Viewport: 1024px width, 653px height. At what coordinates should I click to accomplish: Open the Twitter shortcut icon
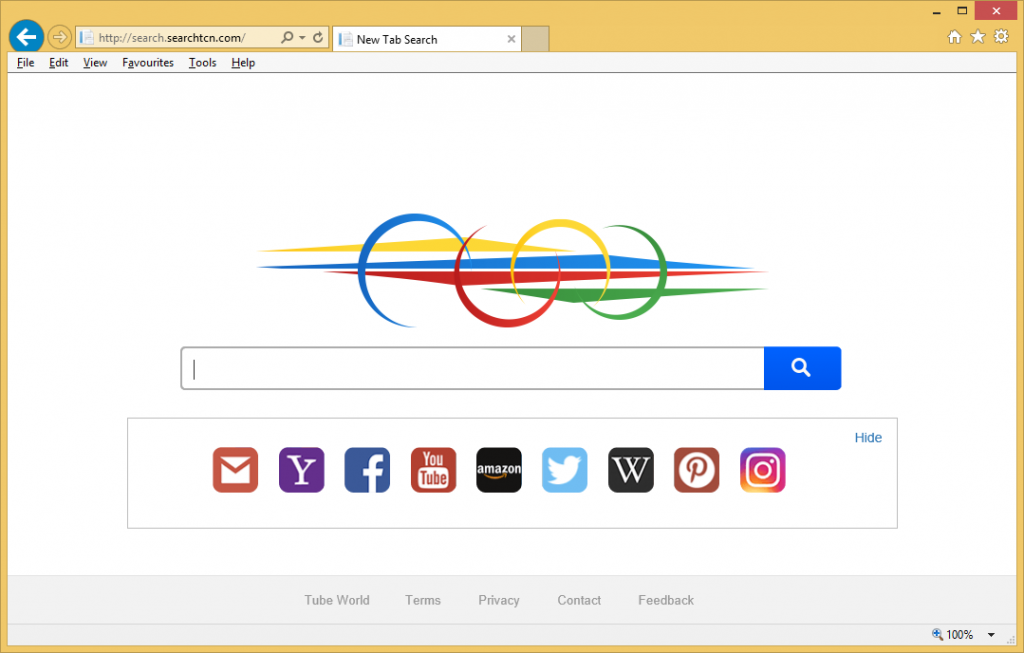click(x=565, y=470)
